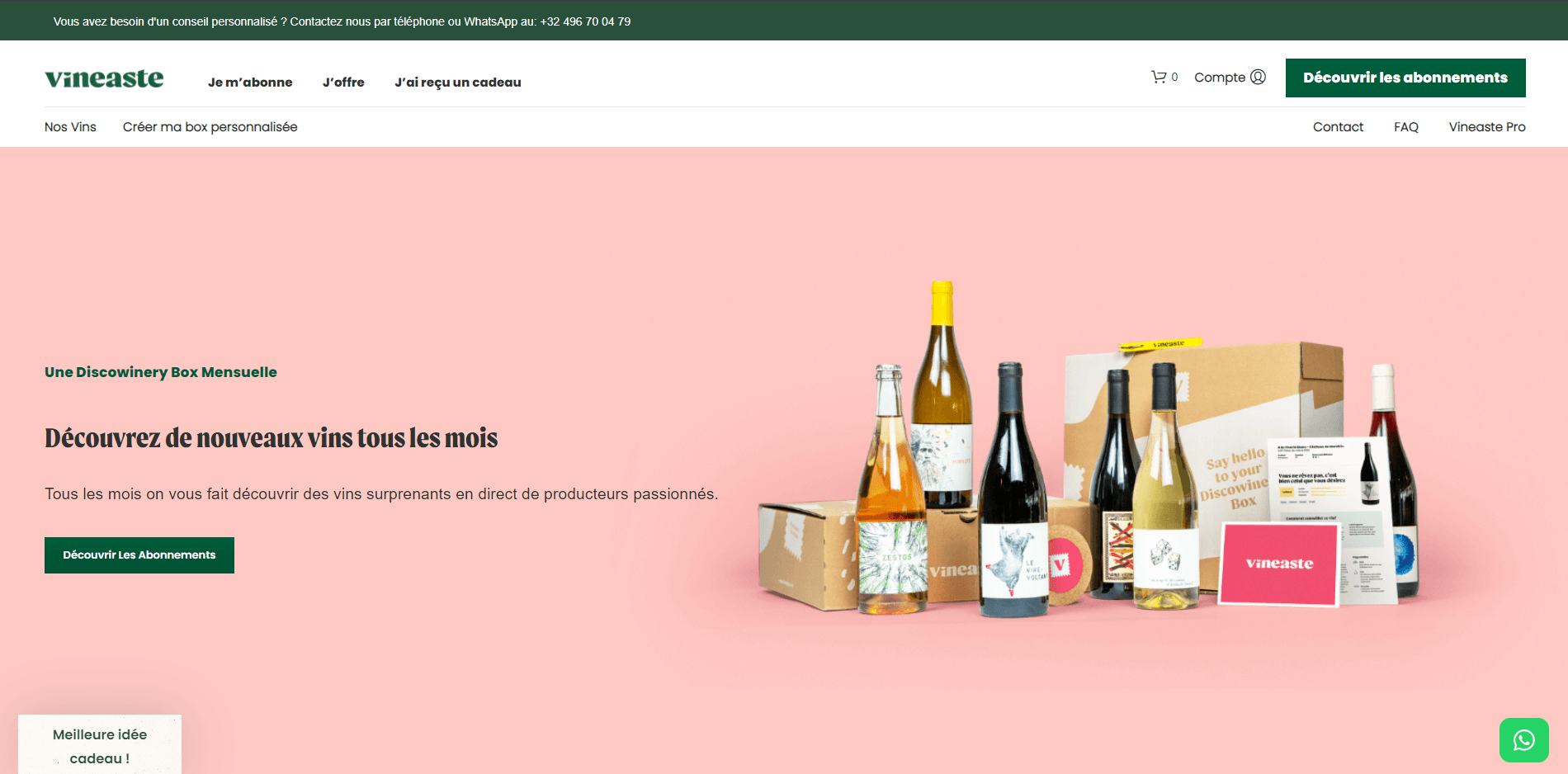Open the FAQ link
The height and width of the screenshot is (774, 1568).
coord(1406,127)
